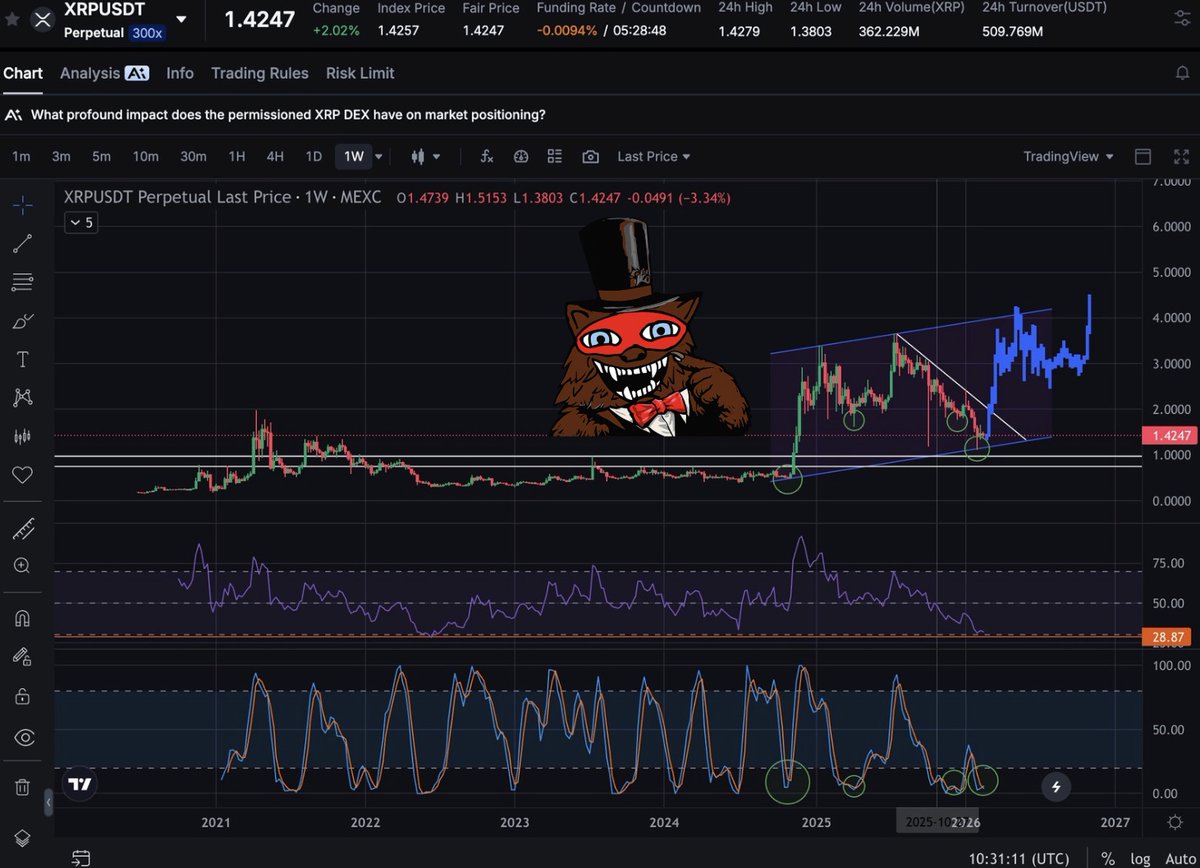The image size is (1200, 868).
Task: Open the chart settings round icon
Action: [521, 156]
